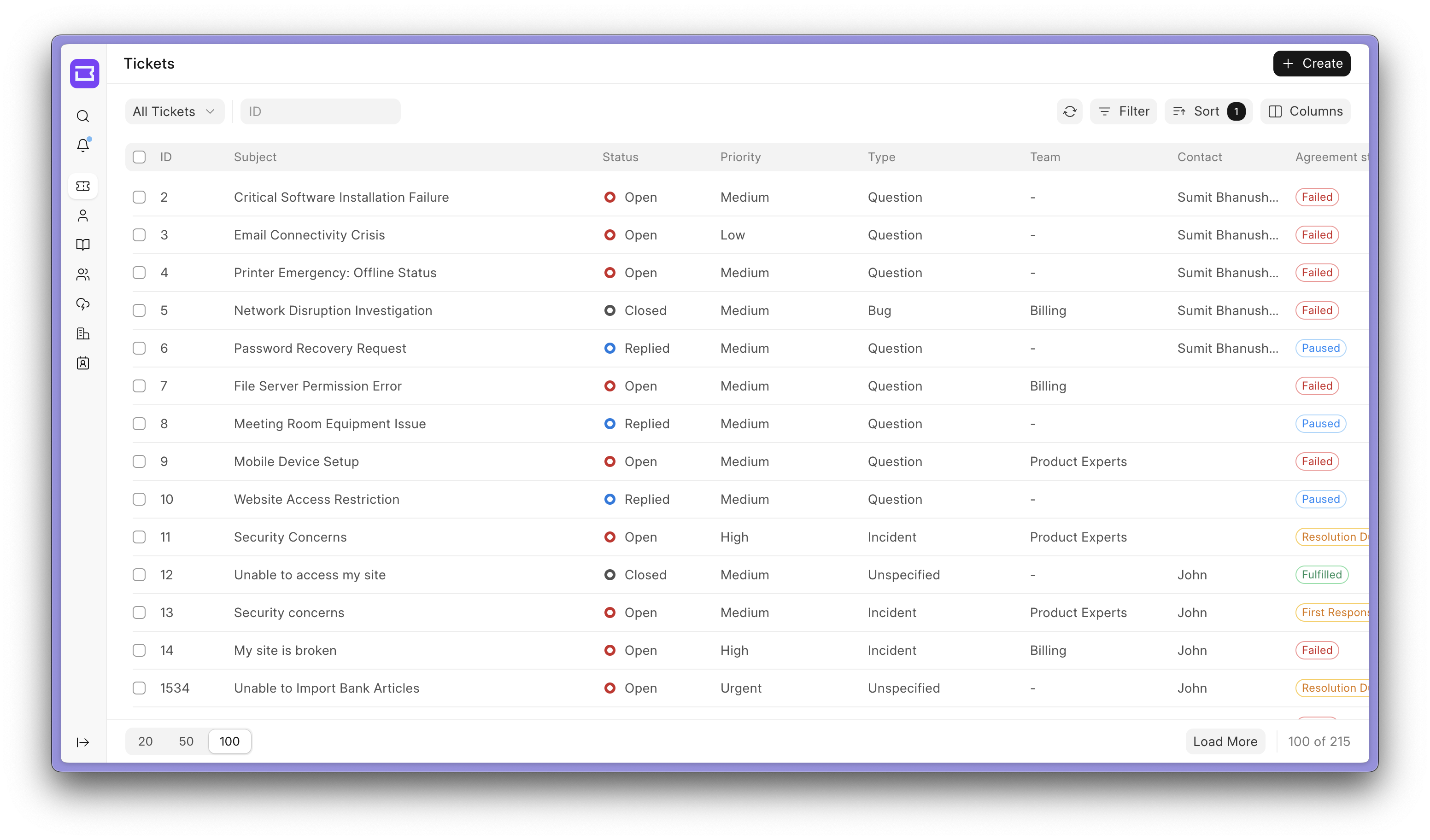Select 20 rows per page option
1430x840 pixels.
click(x=145, y=741)
